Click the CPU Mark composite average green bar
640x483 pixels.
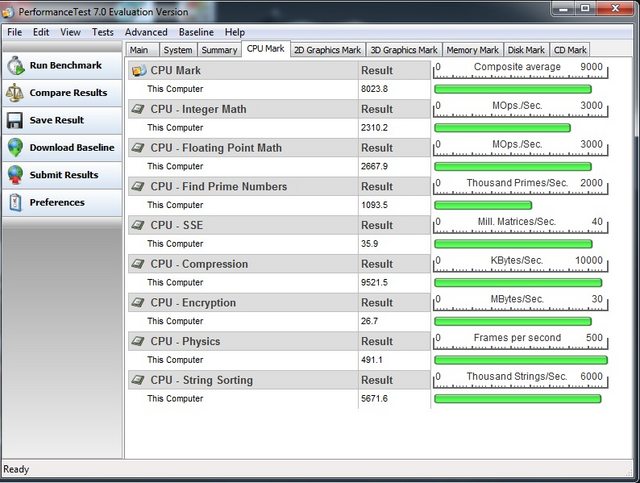point(513,89)
